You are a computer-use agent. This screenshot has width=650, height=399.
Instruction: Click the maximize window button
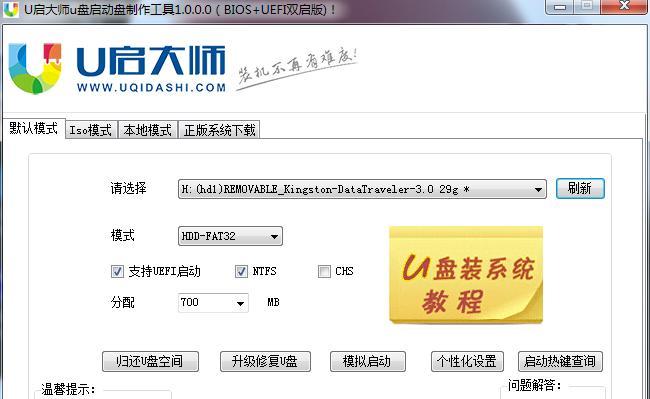587,7
